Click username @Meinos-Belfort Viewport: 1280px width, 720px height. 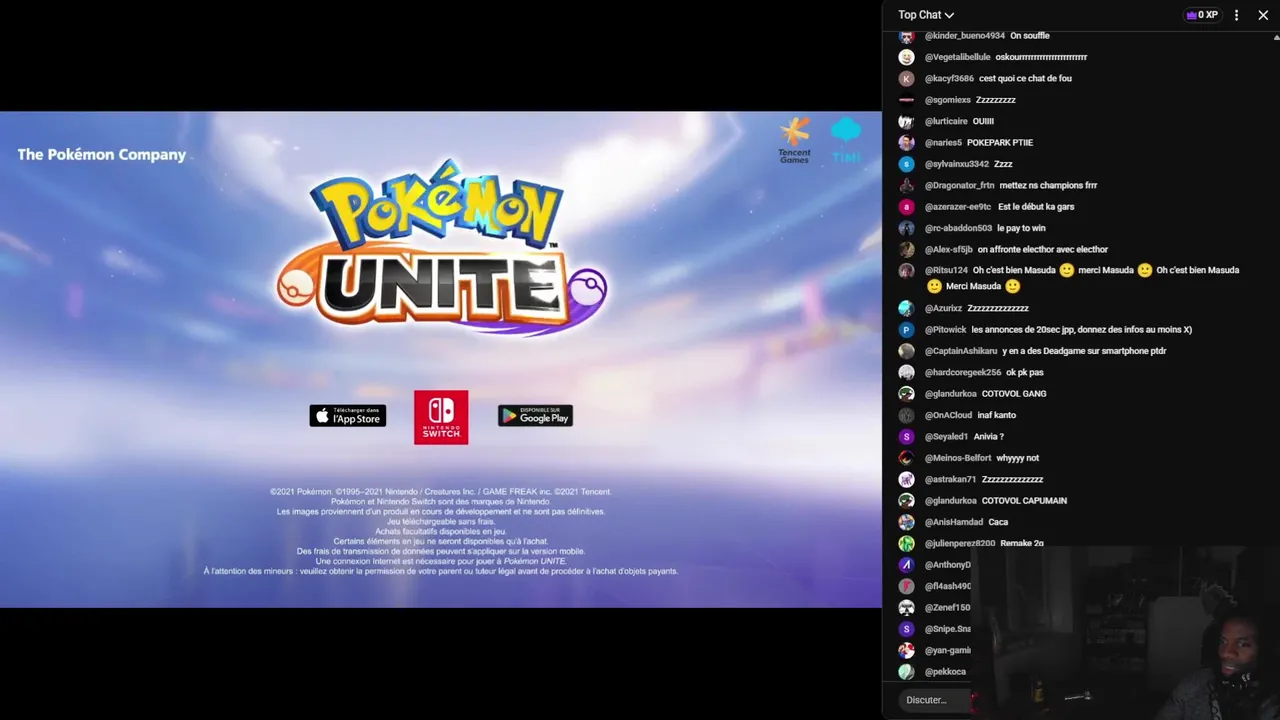coord(958,458)
